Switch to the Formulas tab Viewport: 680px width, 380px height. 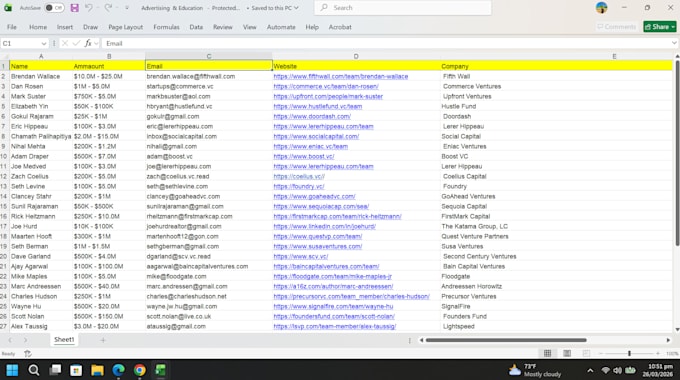click(166, 27)
